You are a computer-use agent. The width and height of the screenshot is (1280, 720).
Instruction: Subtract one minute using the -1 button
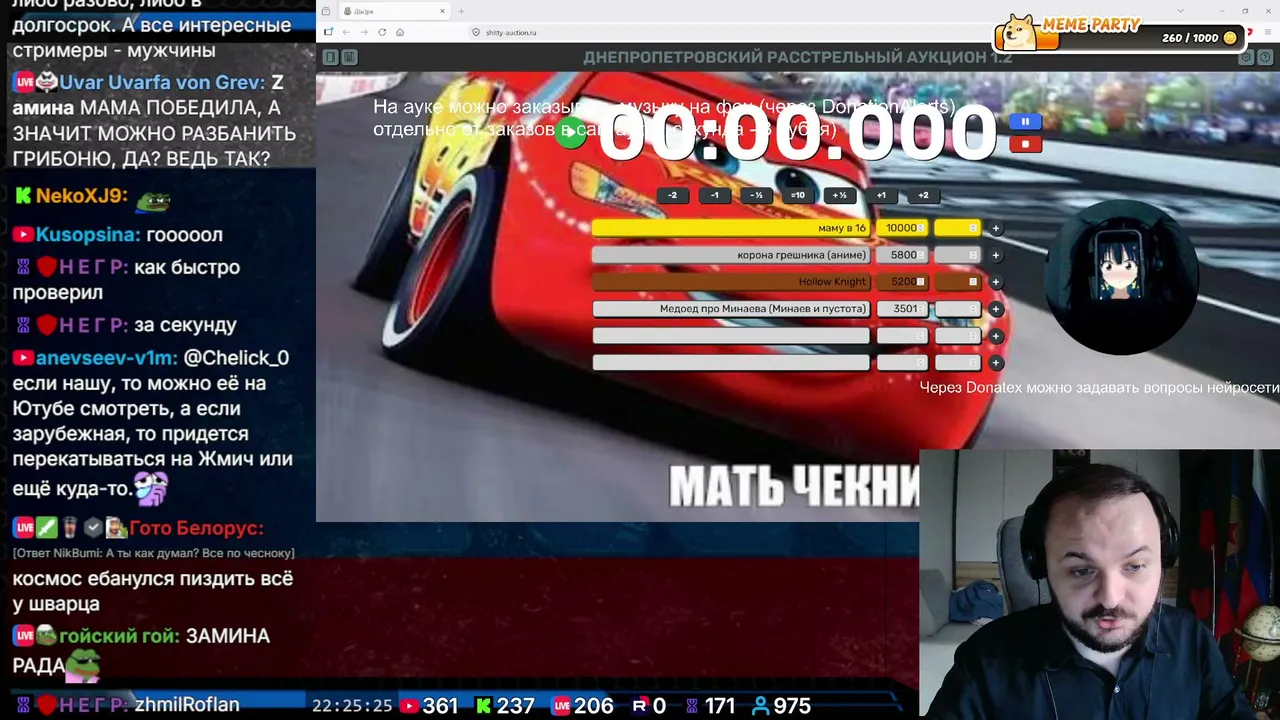(x=714, y=196)
